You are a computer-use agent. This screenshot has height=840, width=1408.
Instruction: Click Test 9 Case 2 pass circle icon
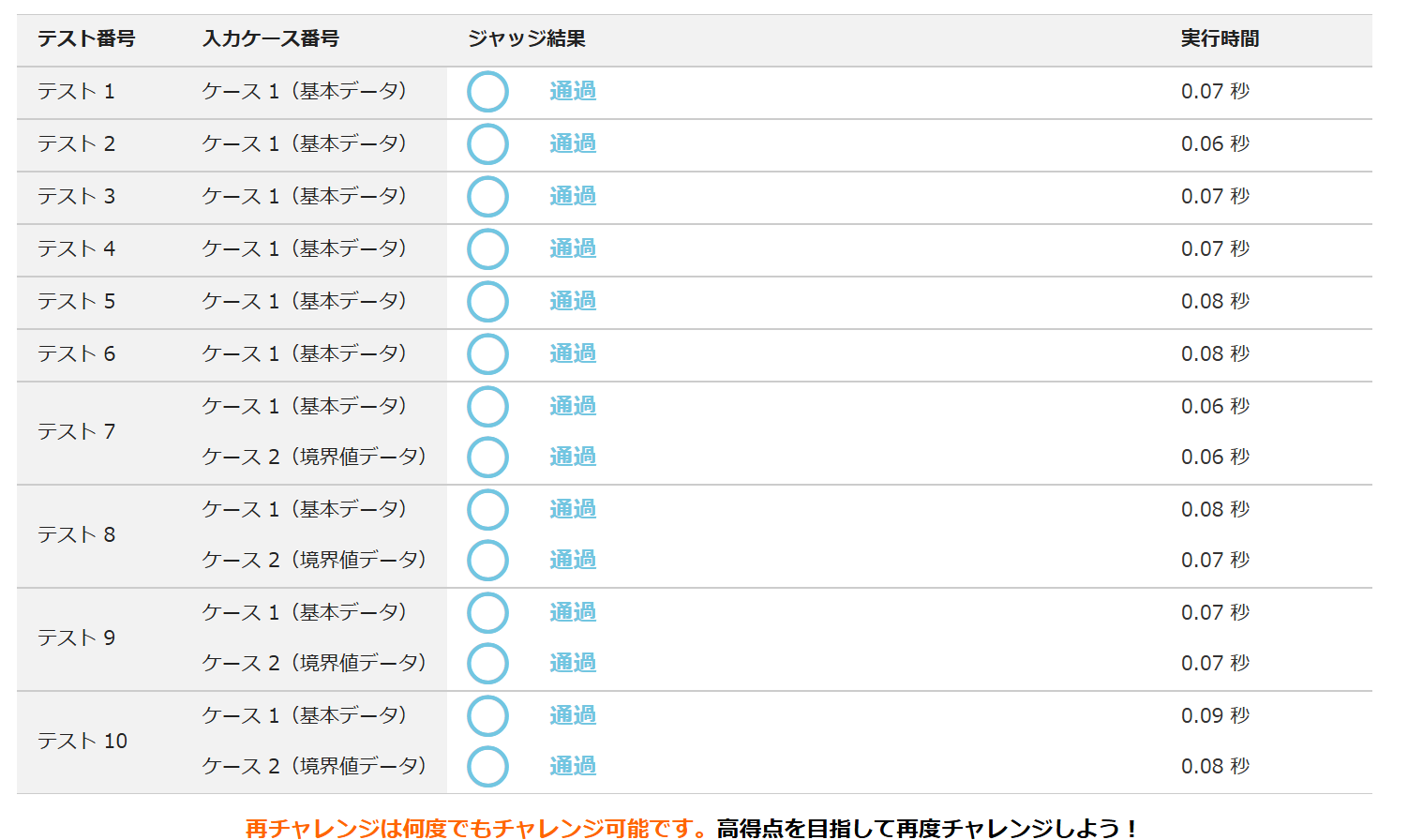point(488,664)
